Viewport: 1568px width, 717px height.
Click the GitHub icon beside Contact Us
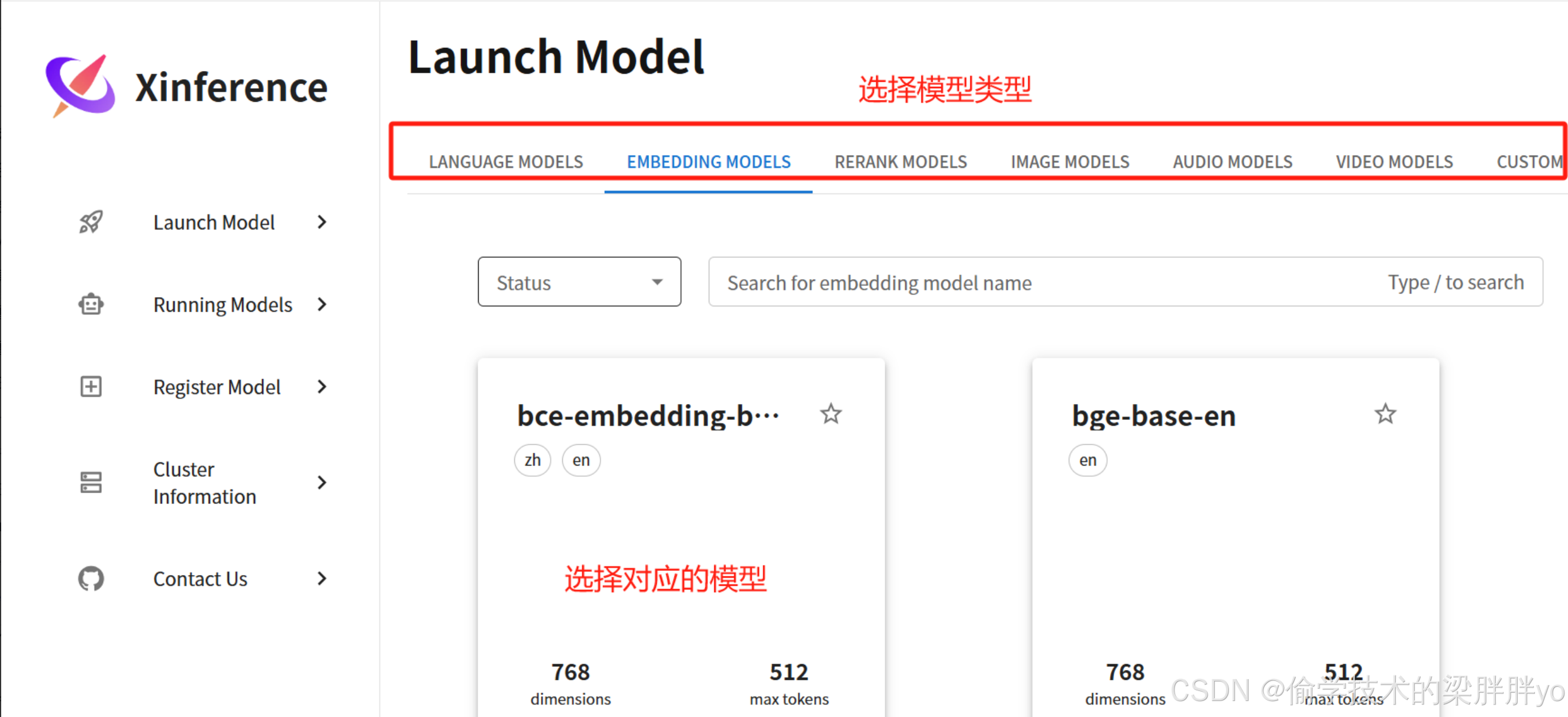tap(91, 579)
